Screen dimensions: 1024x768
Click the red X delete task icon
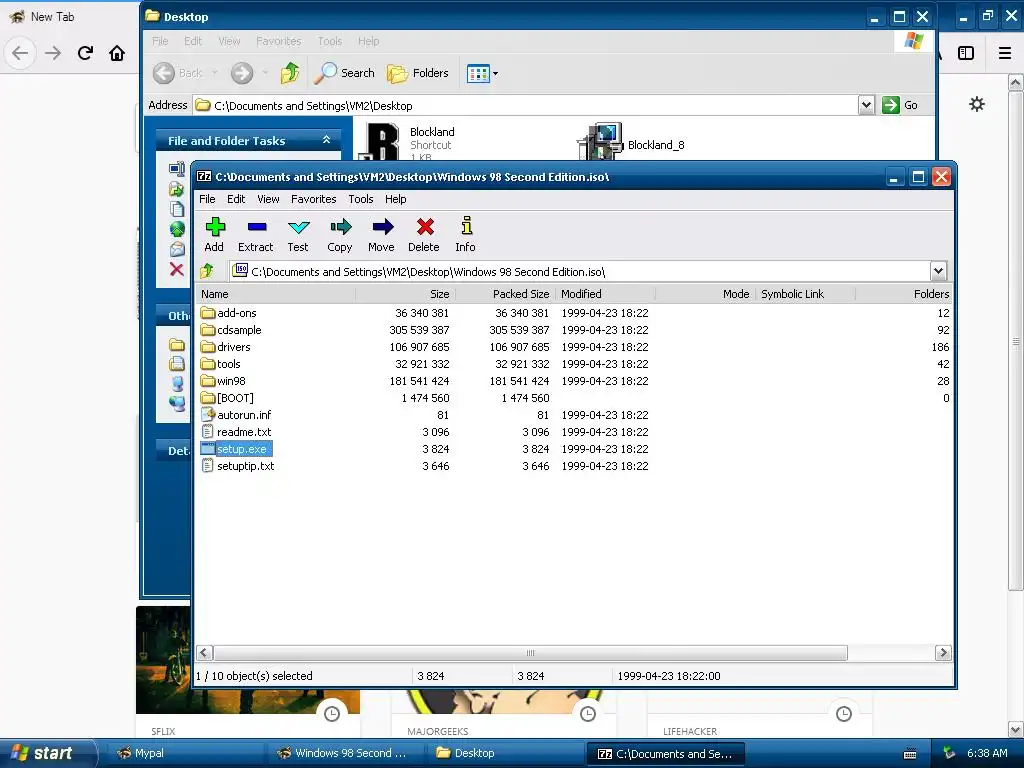click(176, 269)
